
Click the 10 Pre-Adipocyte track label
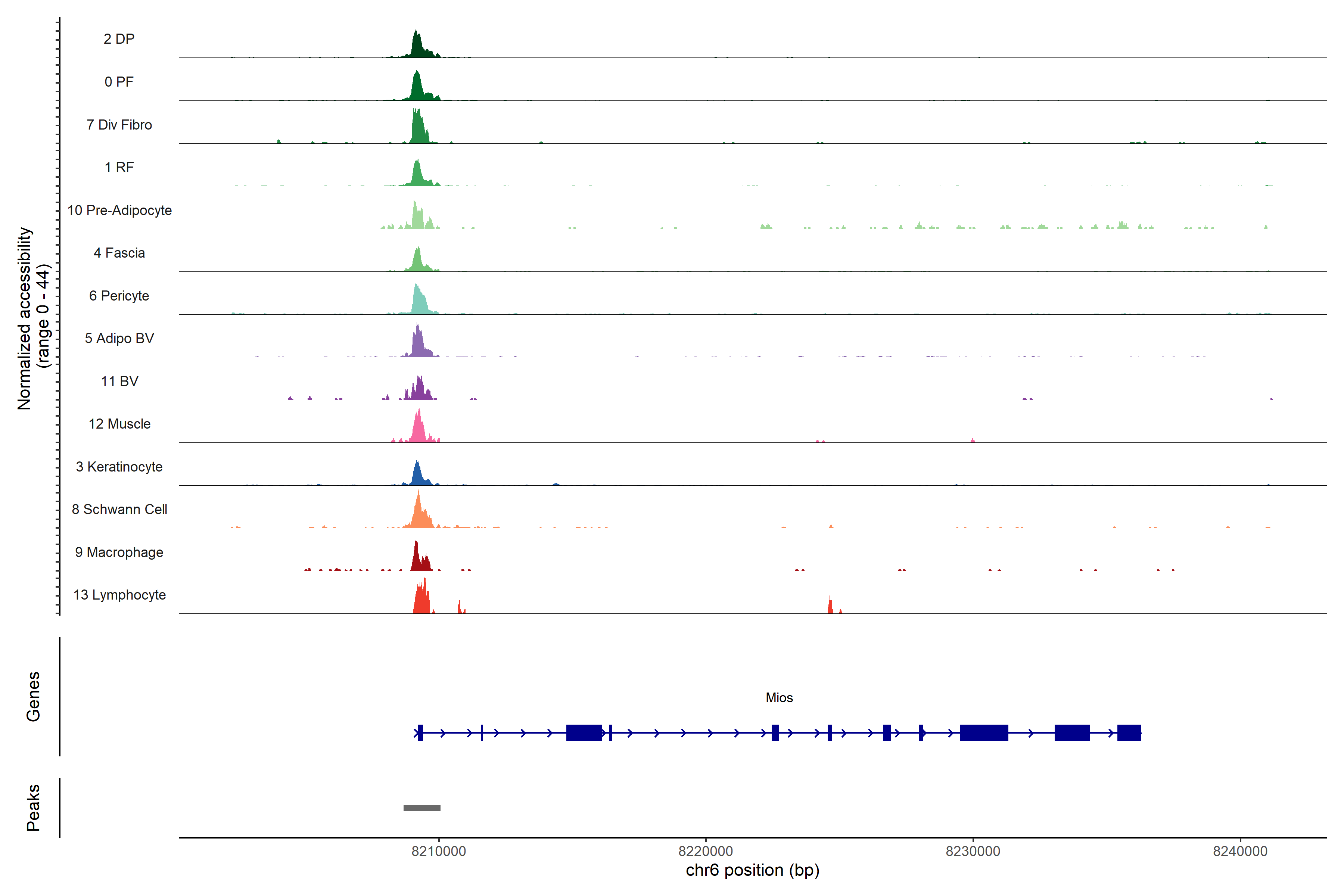(119, 210)
